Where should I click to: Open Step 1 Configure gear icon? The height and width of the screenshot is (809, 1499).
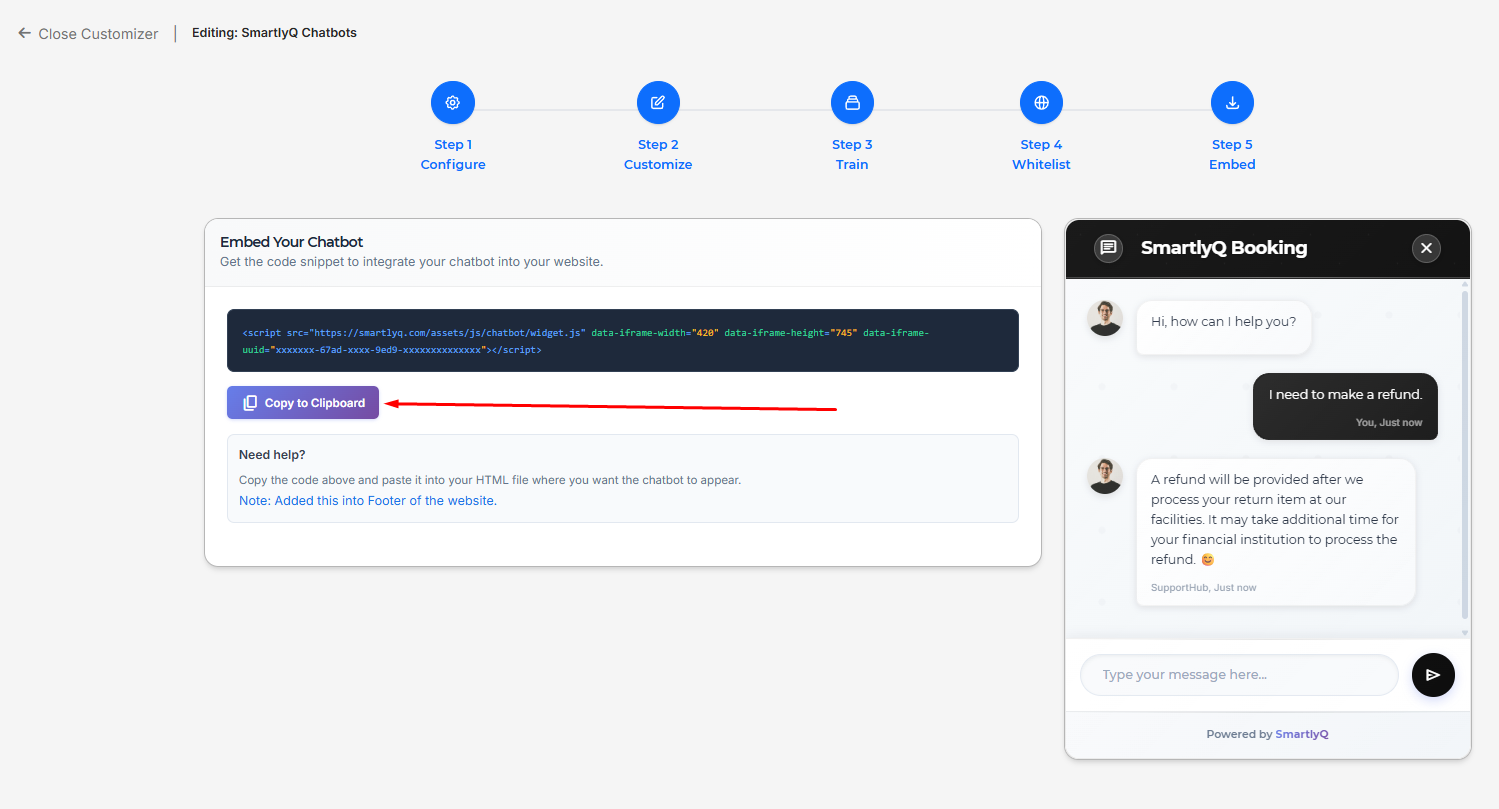pos(453,102)
